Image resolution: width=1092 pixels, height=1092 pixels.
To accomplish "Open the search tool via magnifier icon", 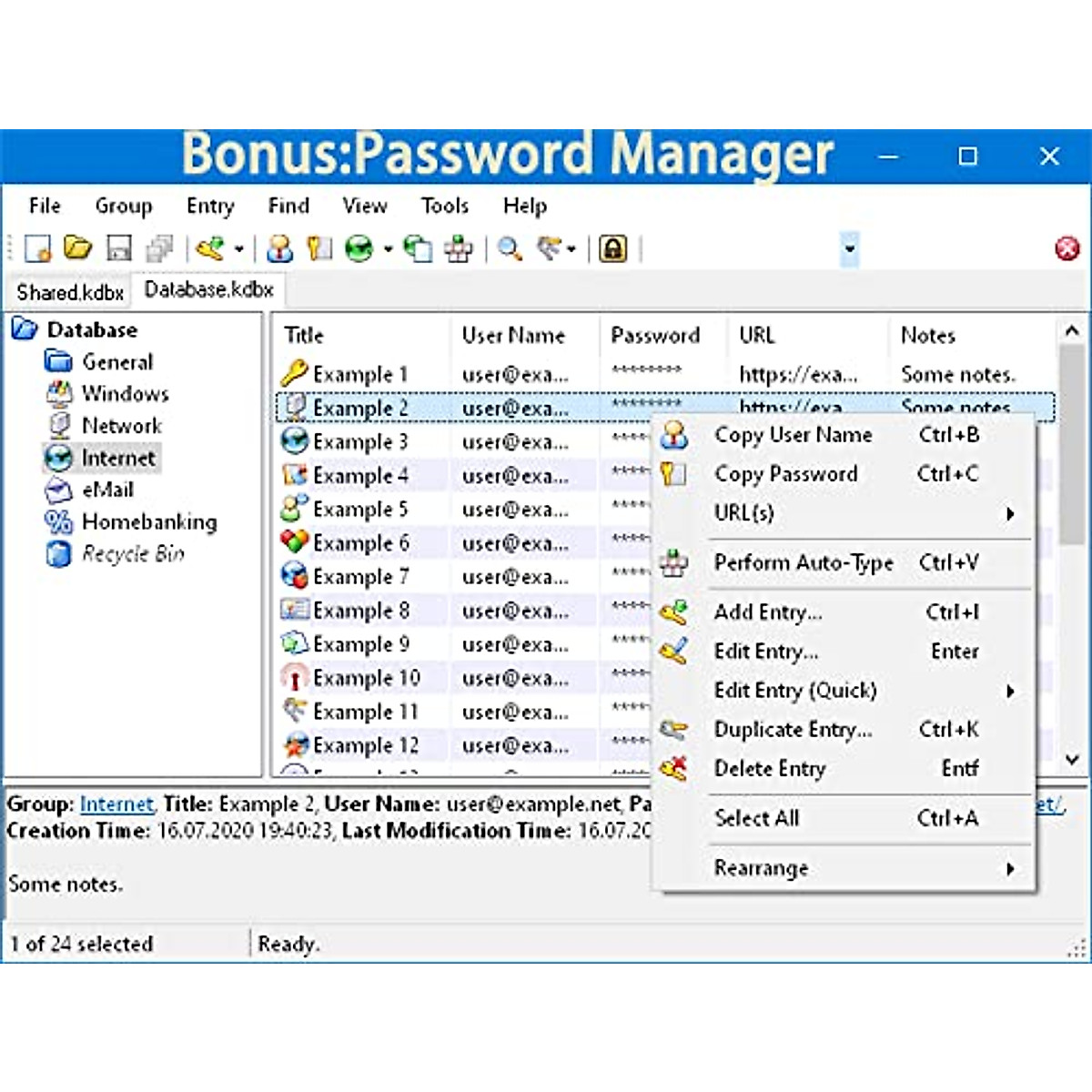I will [510, 248].
